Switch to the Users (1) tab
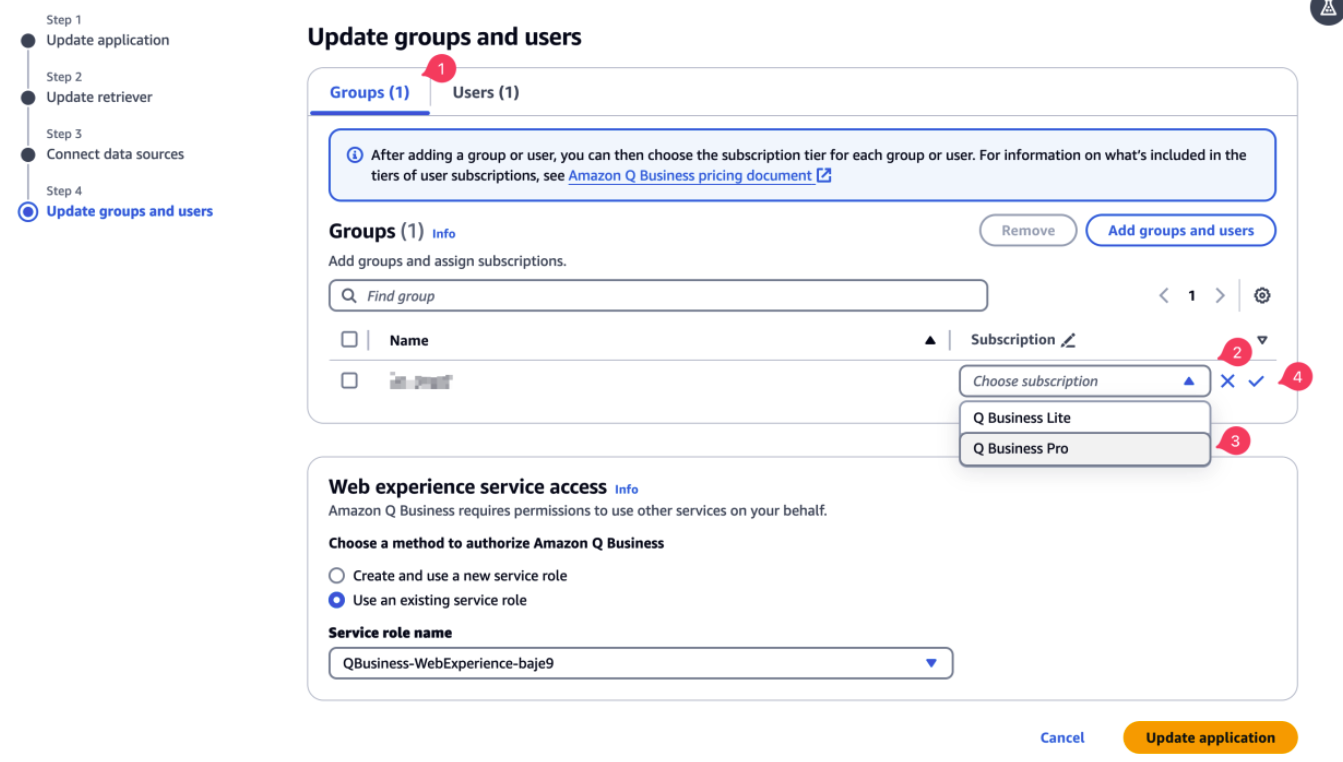This screenshot has height=762, width=1343. click(x=486, y=92)
